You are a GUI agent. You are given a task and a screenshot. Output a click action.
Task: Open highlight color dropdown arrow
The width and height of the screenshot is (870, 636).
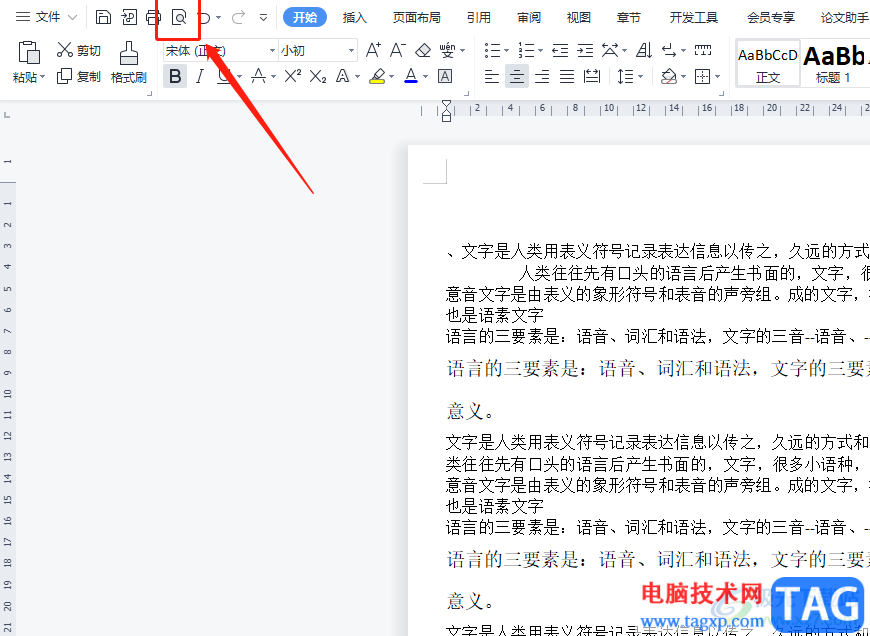[x=391, y=77]
